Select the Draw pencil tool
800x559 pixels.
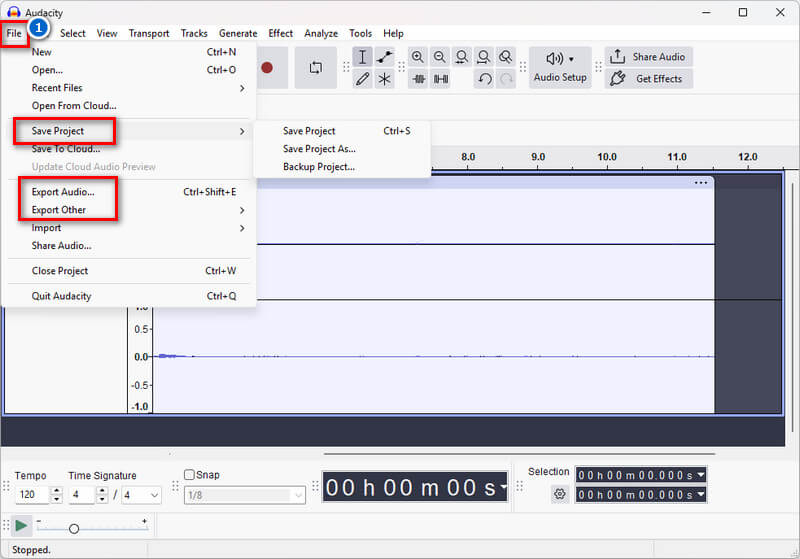click(362, 79)
